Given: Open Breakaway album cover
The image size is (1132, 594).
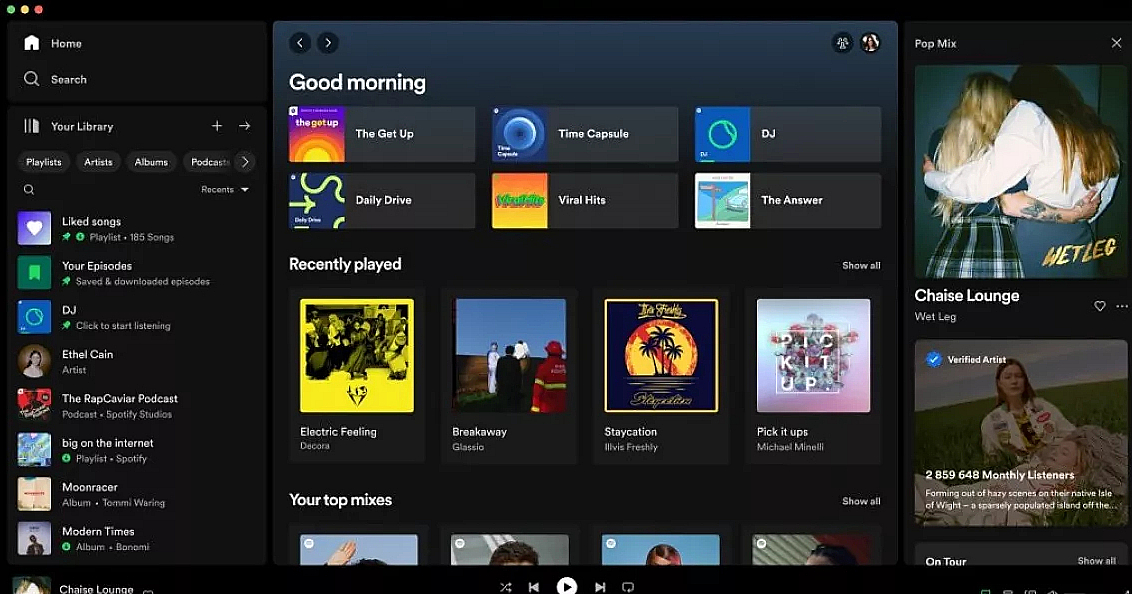Looking at the screenshot, I should 509,356.
